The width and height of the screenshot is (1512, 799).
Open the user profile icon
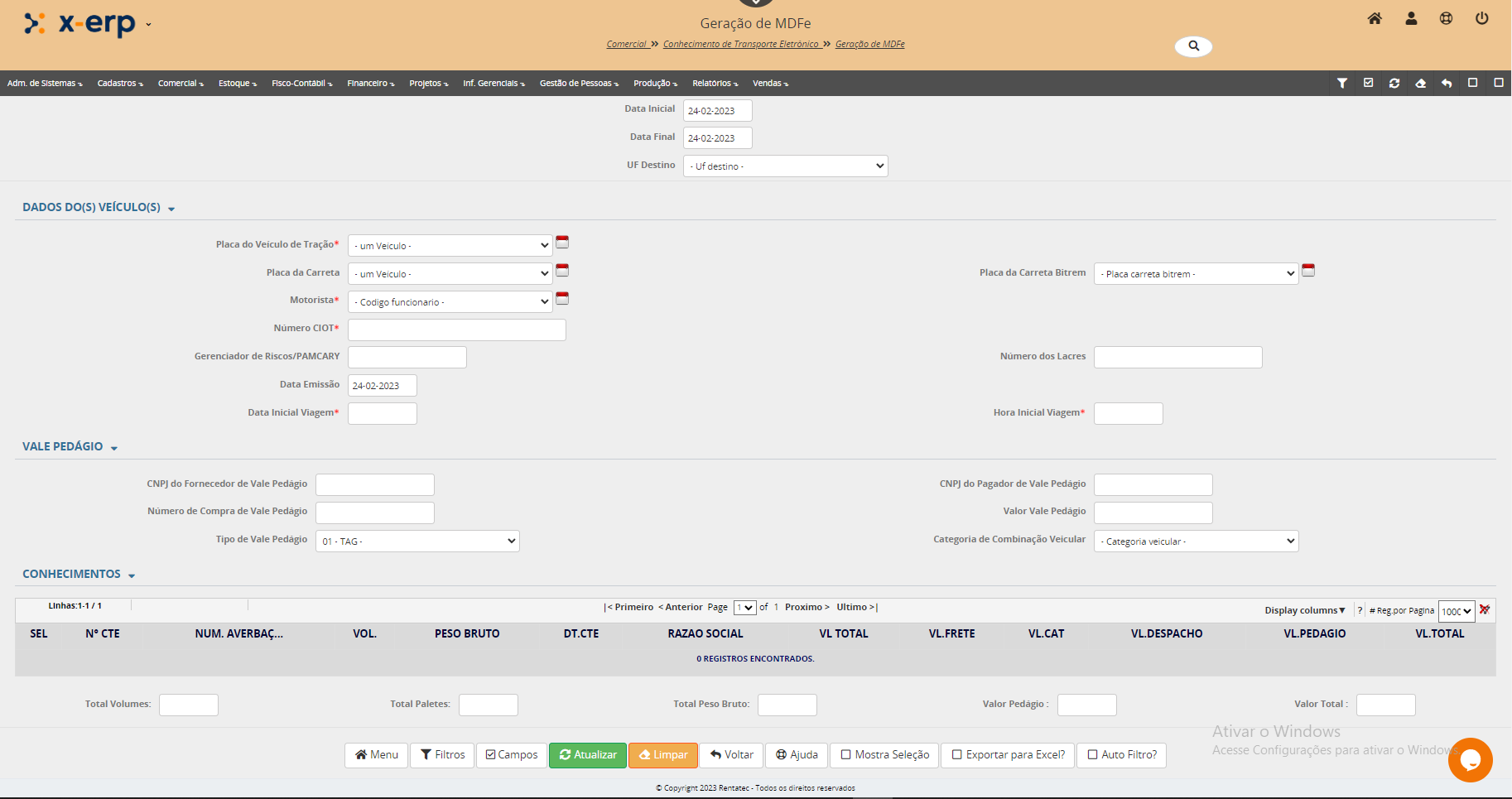[1411, 18]
